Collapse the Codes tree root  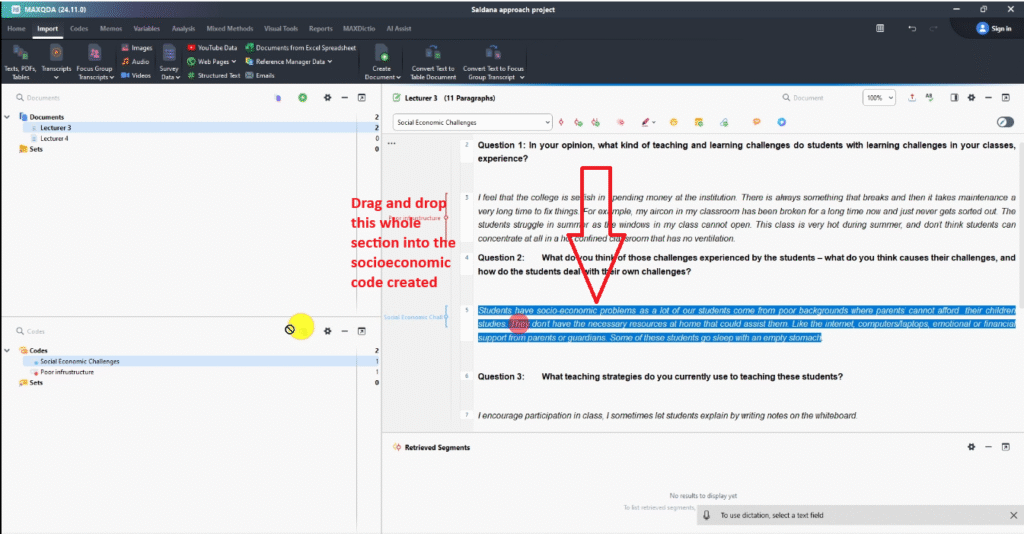point(8,351)
